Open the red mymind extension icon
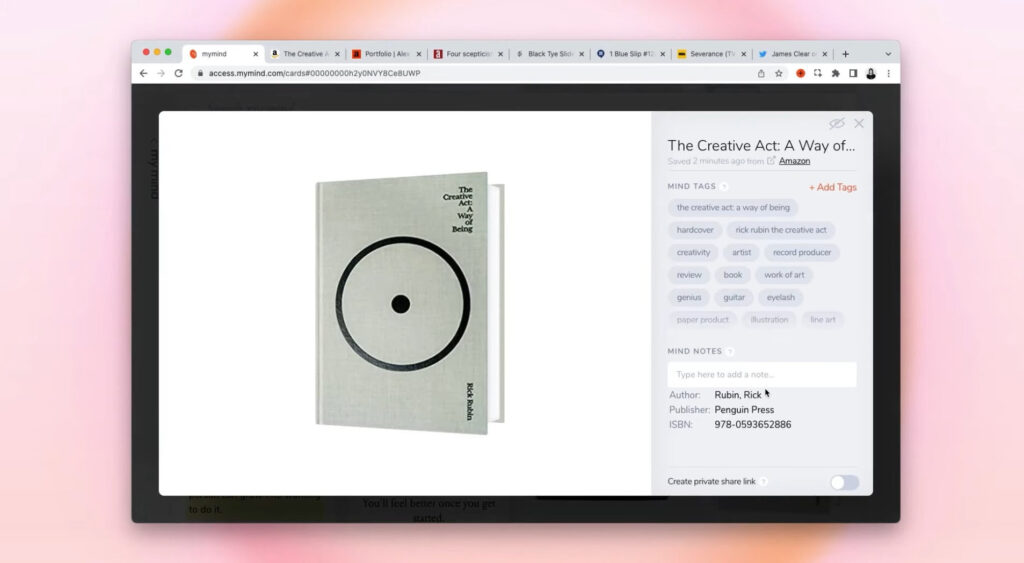Screen dimensions: 1024x563 coord(800,74)
